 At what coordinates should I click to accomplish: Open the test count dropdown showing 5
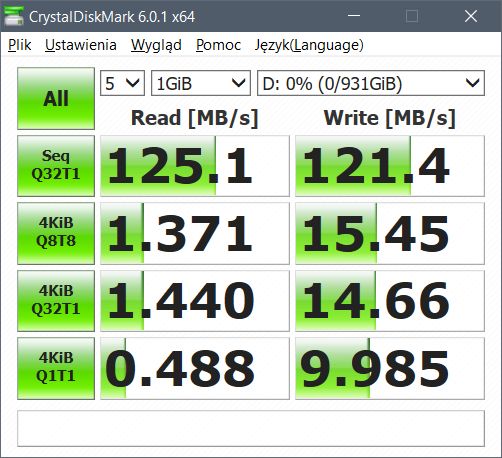pyautogui.click(x=122, y=83)
